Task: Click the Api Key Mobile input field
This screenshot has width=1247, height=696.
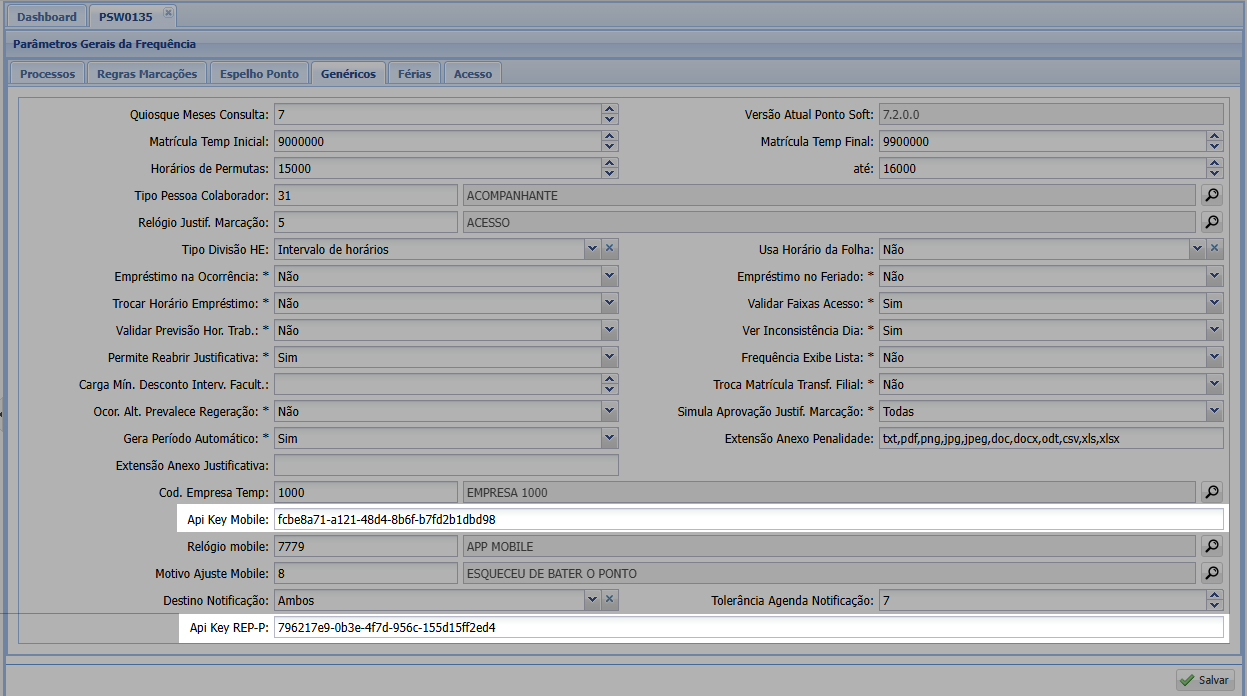Action: click(x=748, y=519)
